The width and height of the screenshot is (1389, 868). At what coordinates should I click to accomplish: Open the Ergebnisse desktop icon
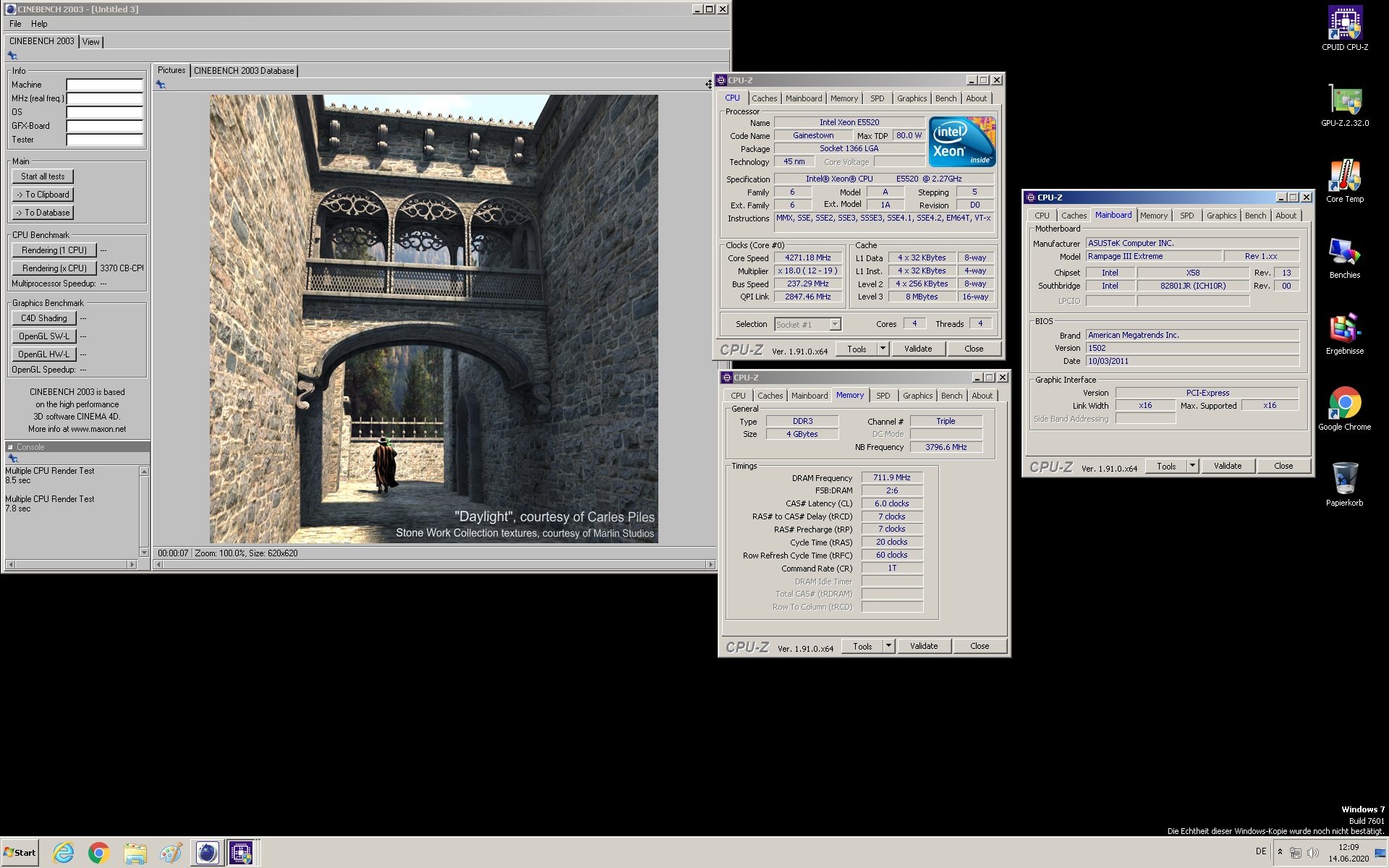[x=1344, y=333]
